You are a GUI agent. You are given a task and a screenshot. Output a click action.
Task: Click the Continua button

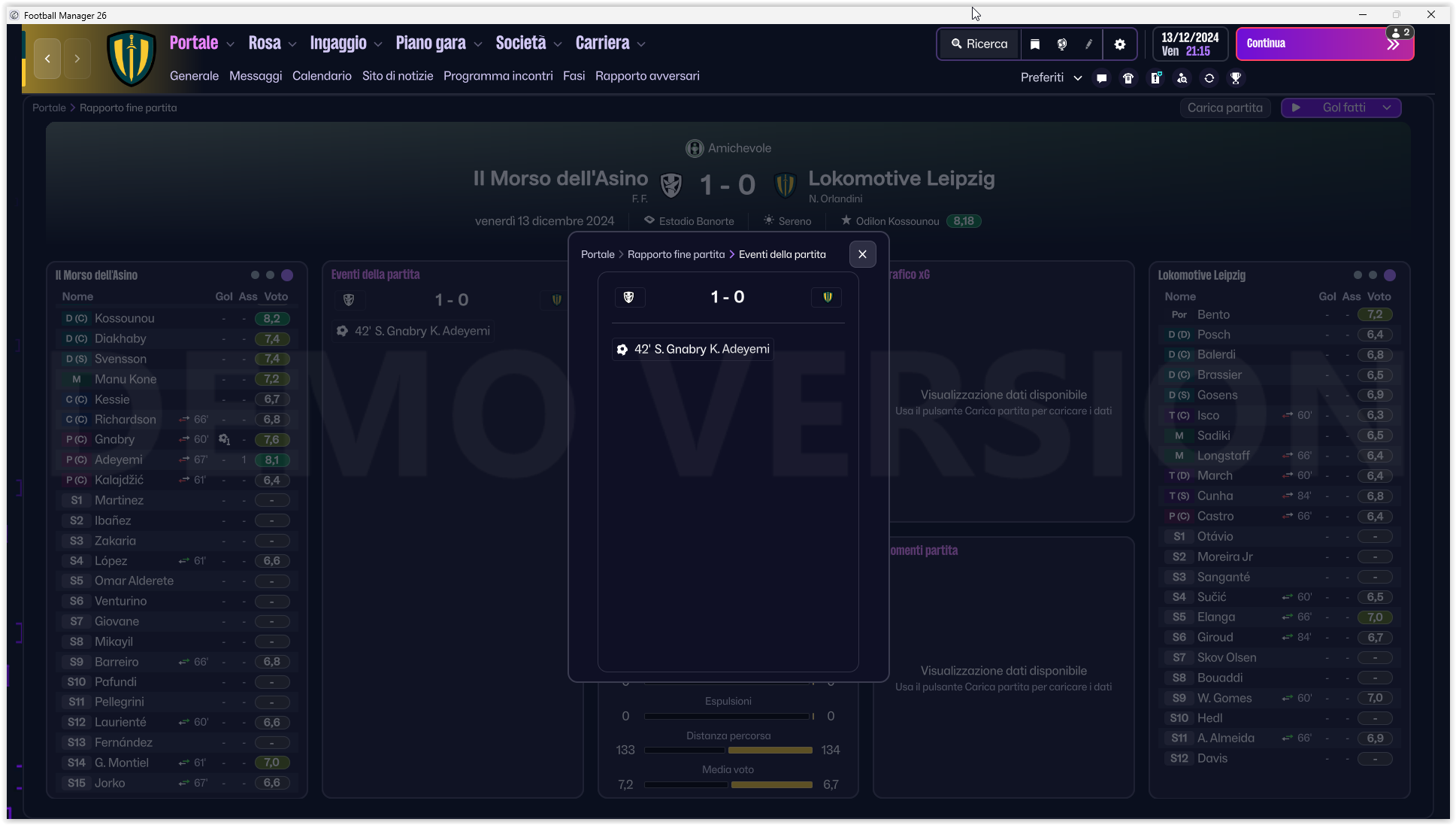pos(1324,44)
